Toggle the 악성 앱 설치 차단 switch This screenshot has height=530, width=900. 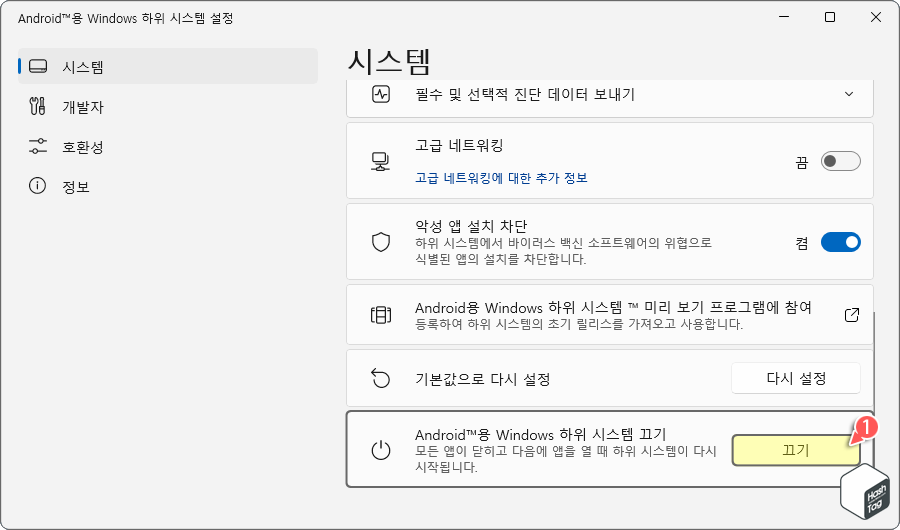[841, 242]
